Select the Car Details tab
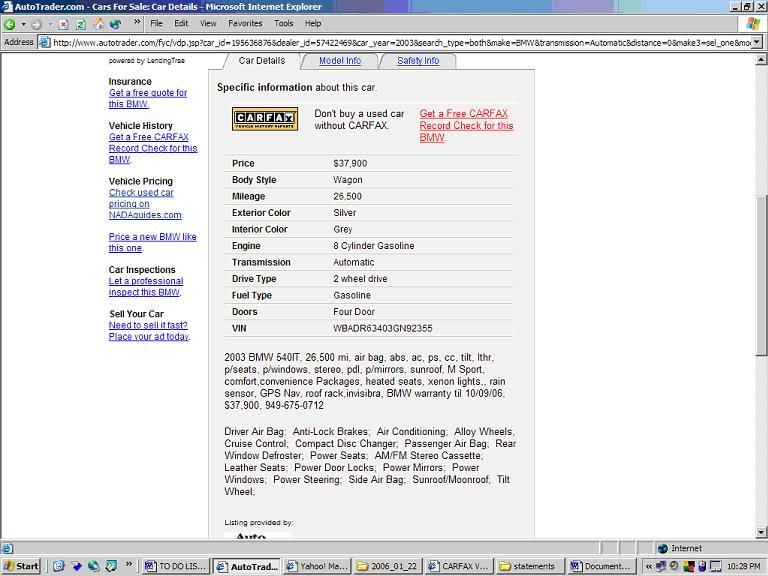768x576 pixels. coord(262,61)
